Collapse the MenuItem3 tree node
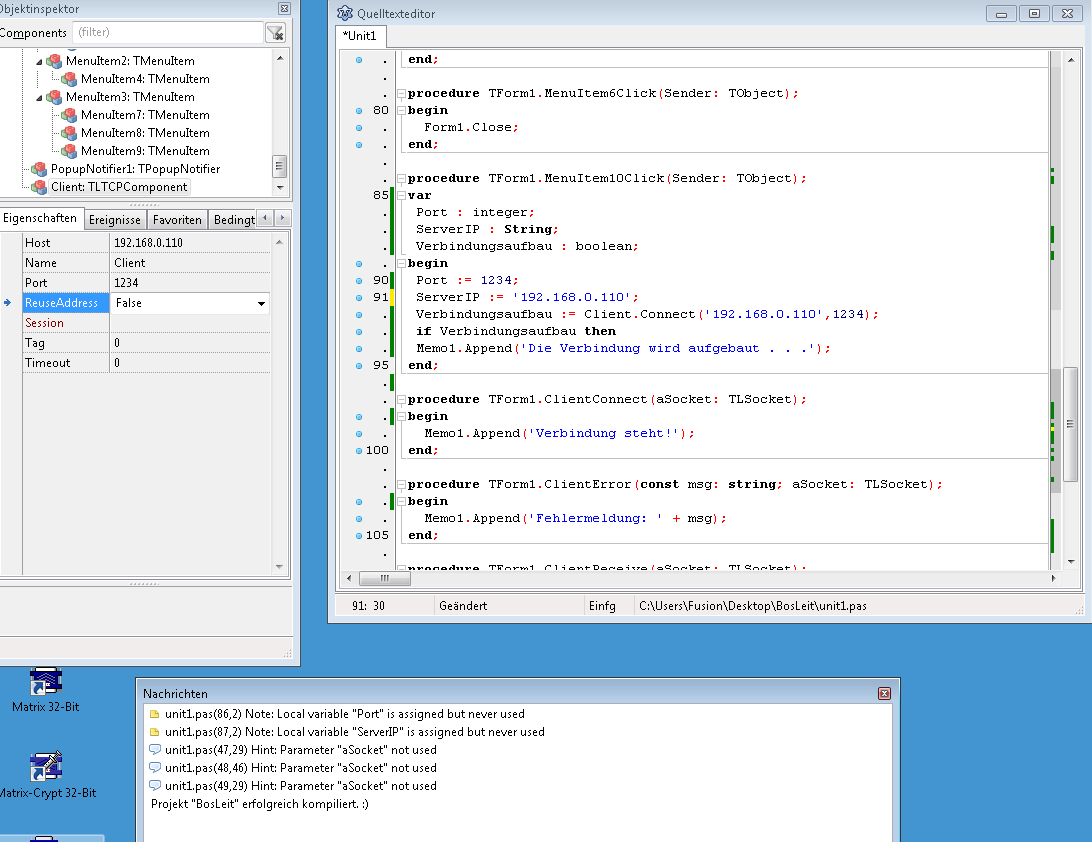Image resolution: width=1092 pixels, height=842 pixels. [40, 97]
